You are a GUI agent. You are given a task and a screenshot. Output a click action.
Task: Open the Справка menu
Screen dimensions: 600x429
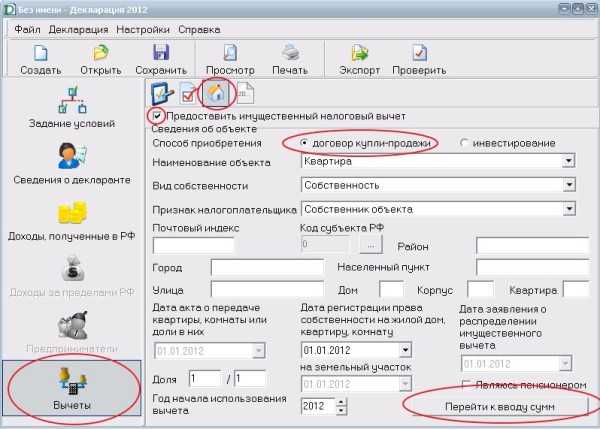point(199,29)
